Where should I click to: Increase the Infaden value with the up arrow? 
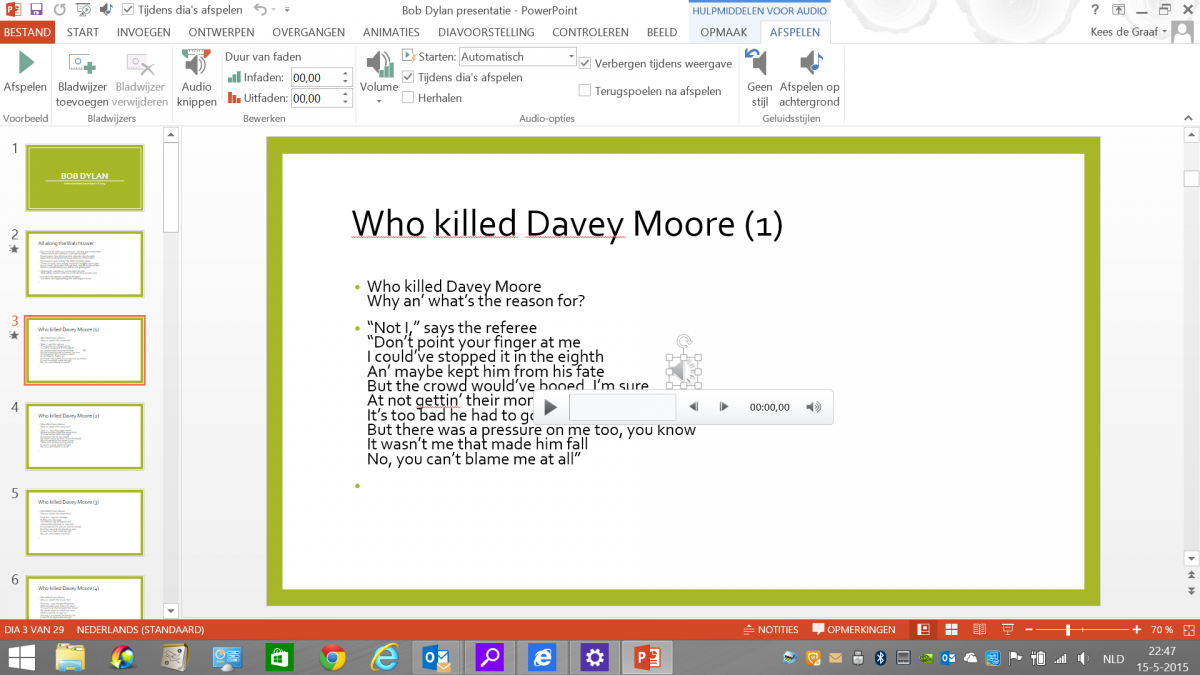[346, 73]
